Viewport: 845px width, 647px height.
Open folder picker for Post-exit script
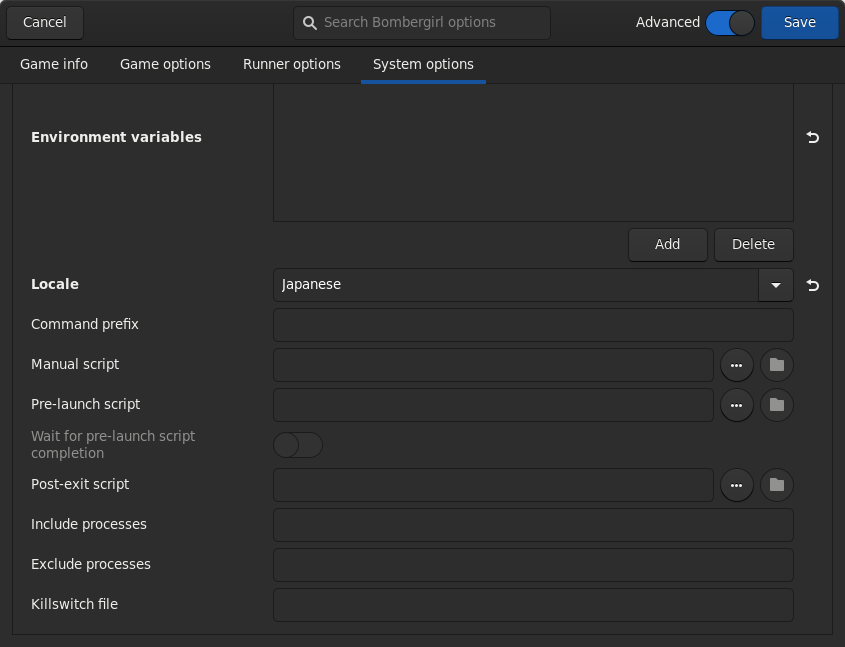pyautogui.click(x=777, y=484)
